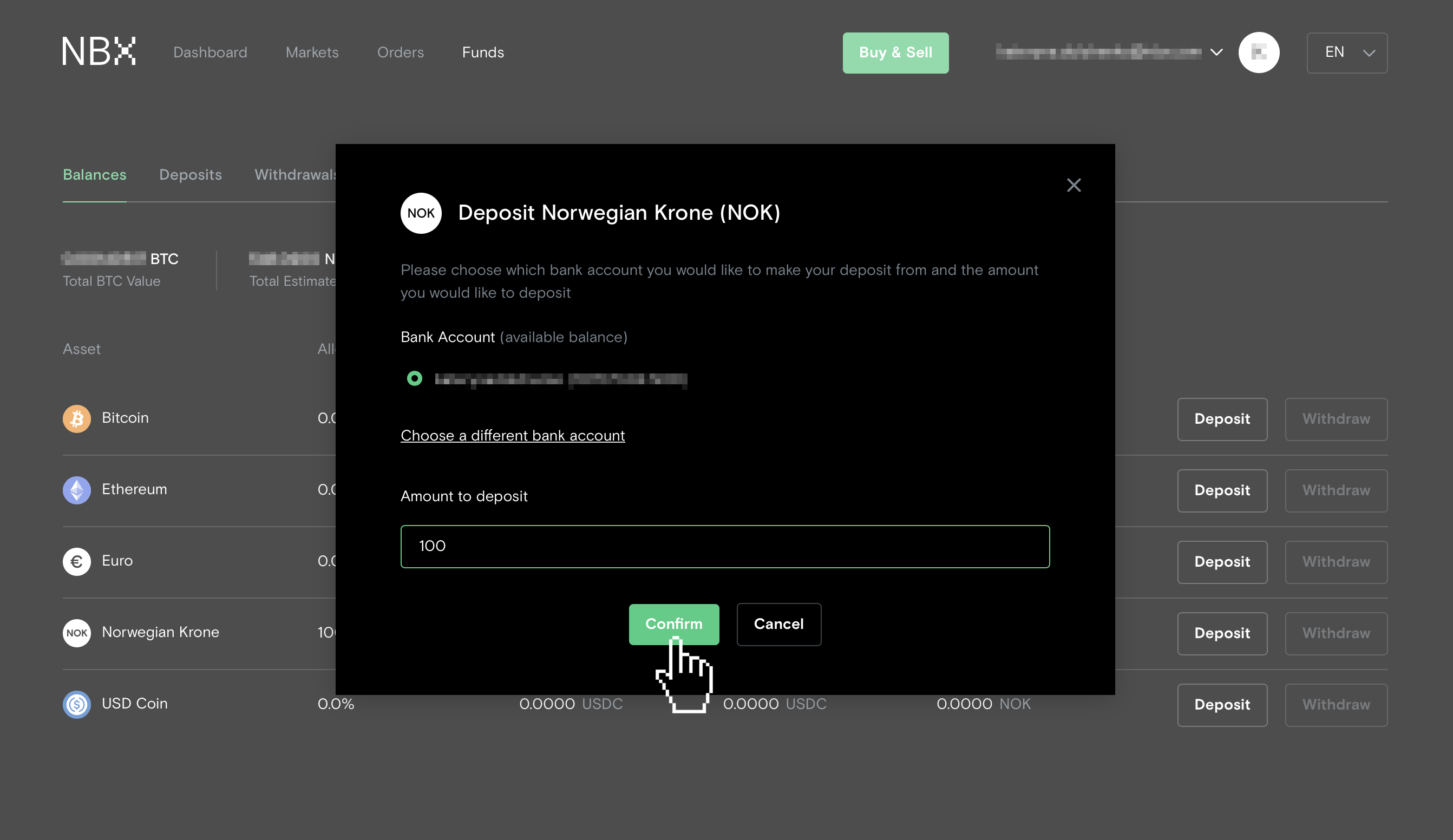Click Choose a different bank account
1453x840 pixels.
coord(512,436)
